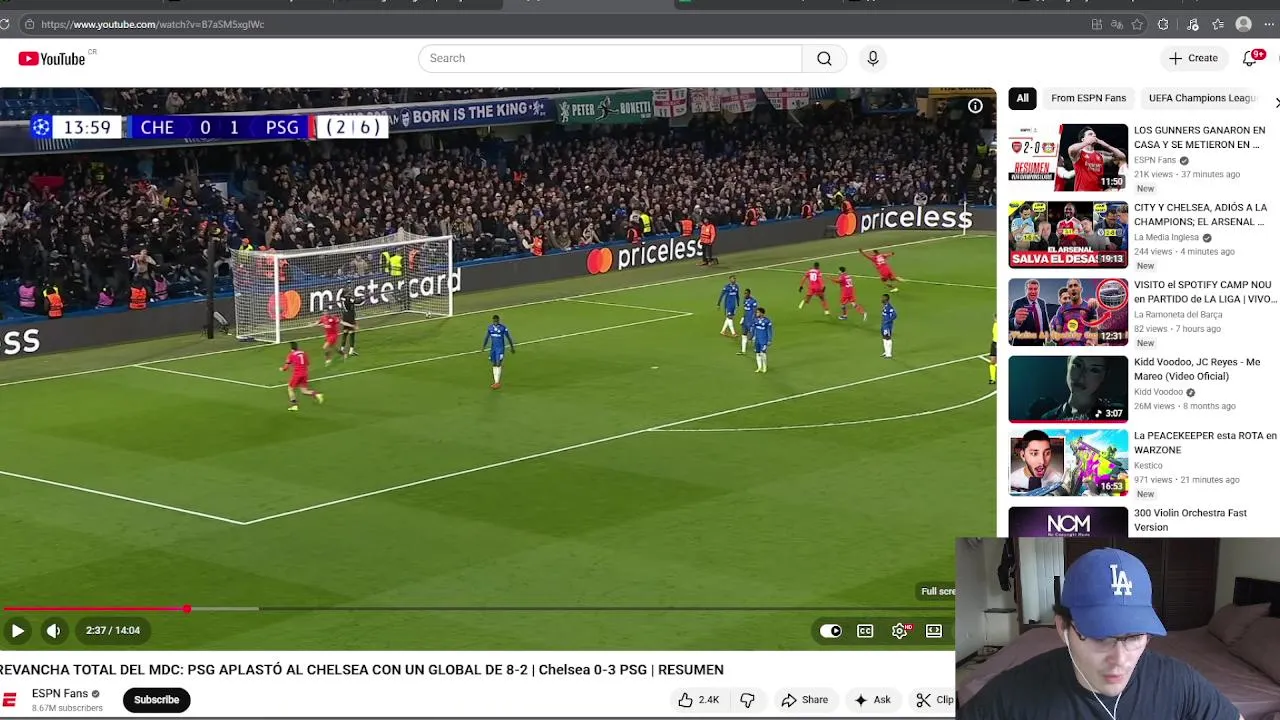Open the split screen icon in address bar
Viewport: 1280px width, 720px height.
(1097, 24)
